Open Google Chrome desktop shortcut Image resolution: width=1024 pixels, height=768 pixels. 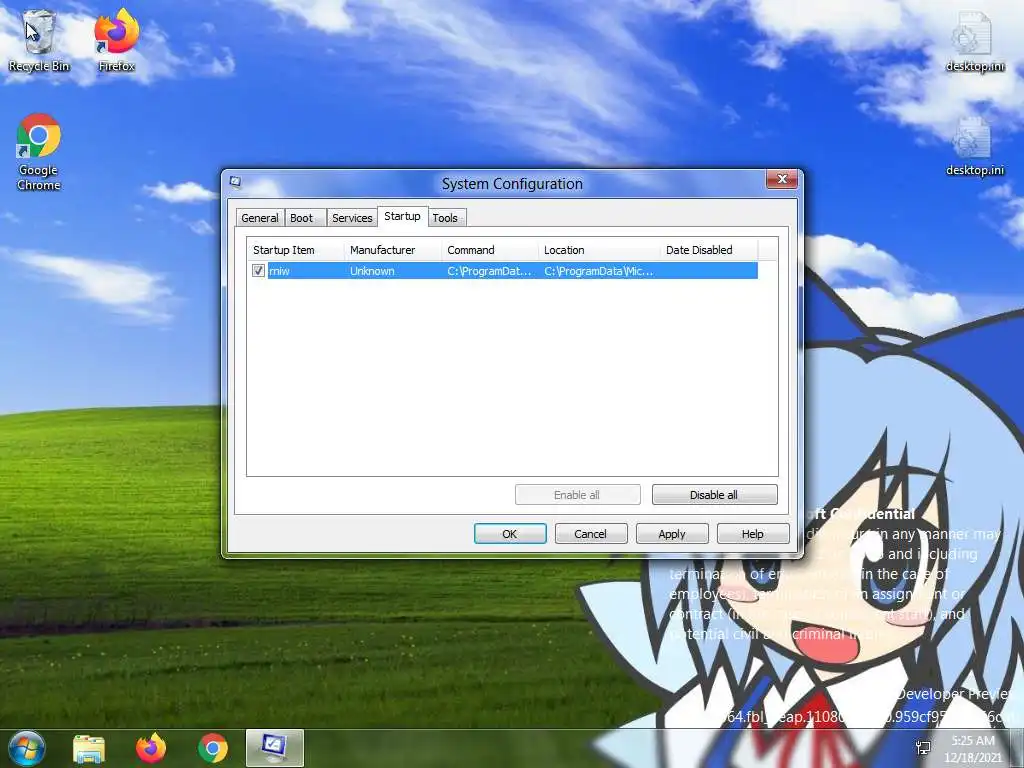click(39, 152)
